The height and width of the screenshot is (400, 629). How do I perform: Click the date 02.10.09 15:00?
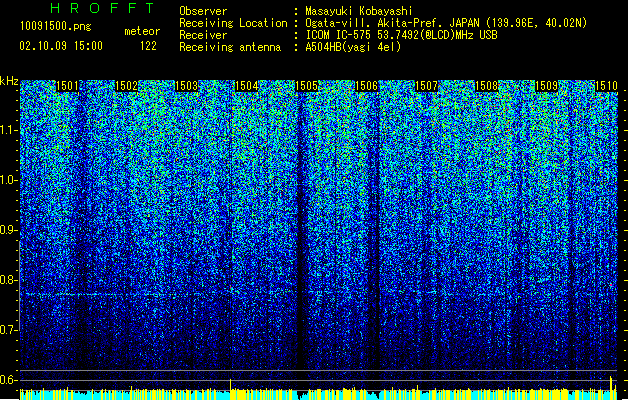pos(61,46)
